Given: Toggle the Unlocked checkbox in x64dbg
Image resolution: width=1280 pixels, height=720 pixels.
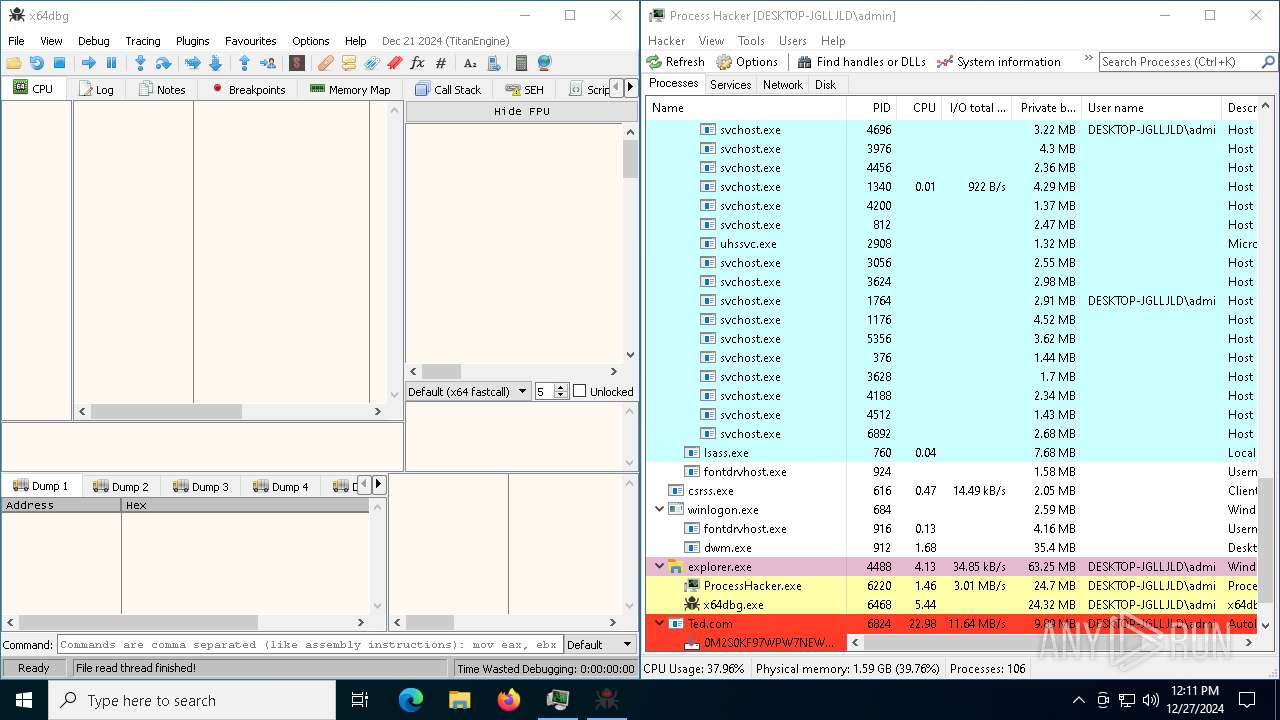Looking at the screenshot, I should pyautogui.click(x=579, y=391).
